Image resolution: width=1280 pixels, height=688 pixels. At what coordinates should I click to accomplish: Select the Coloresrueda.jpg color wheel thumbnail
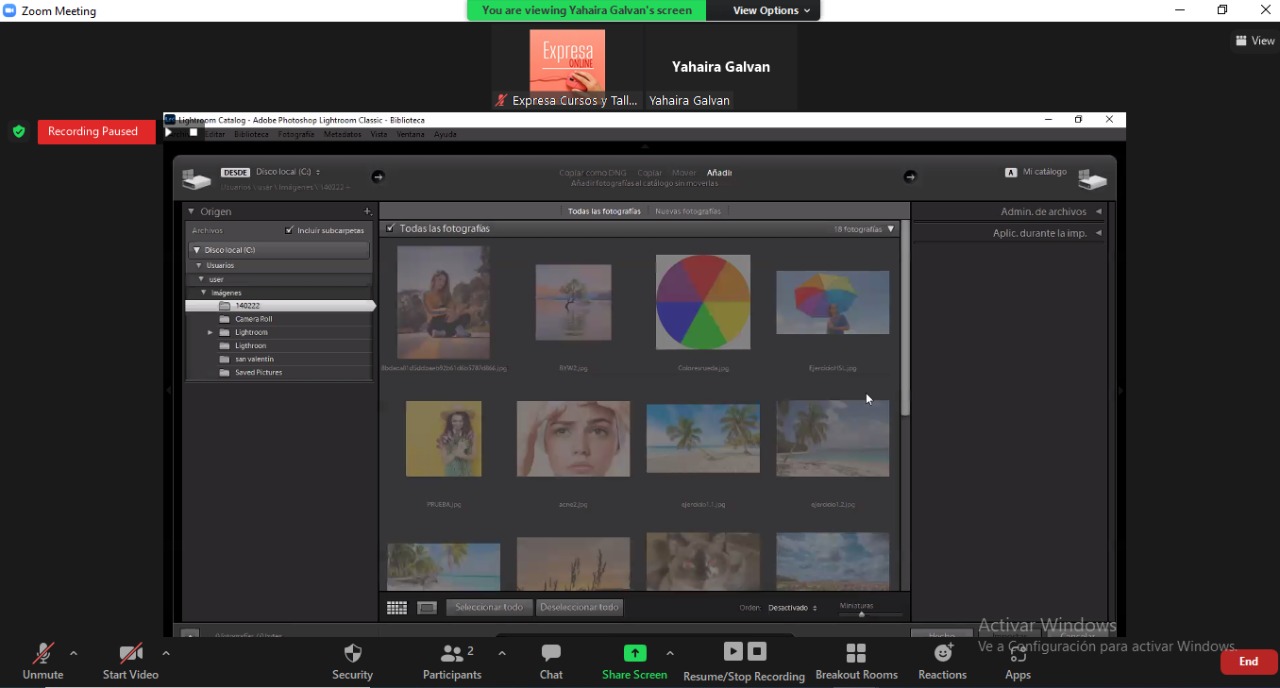point(703,302)
